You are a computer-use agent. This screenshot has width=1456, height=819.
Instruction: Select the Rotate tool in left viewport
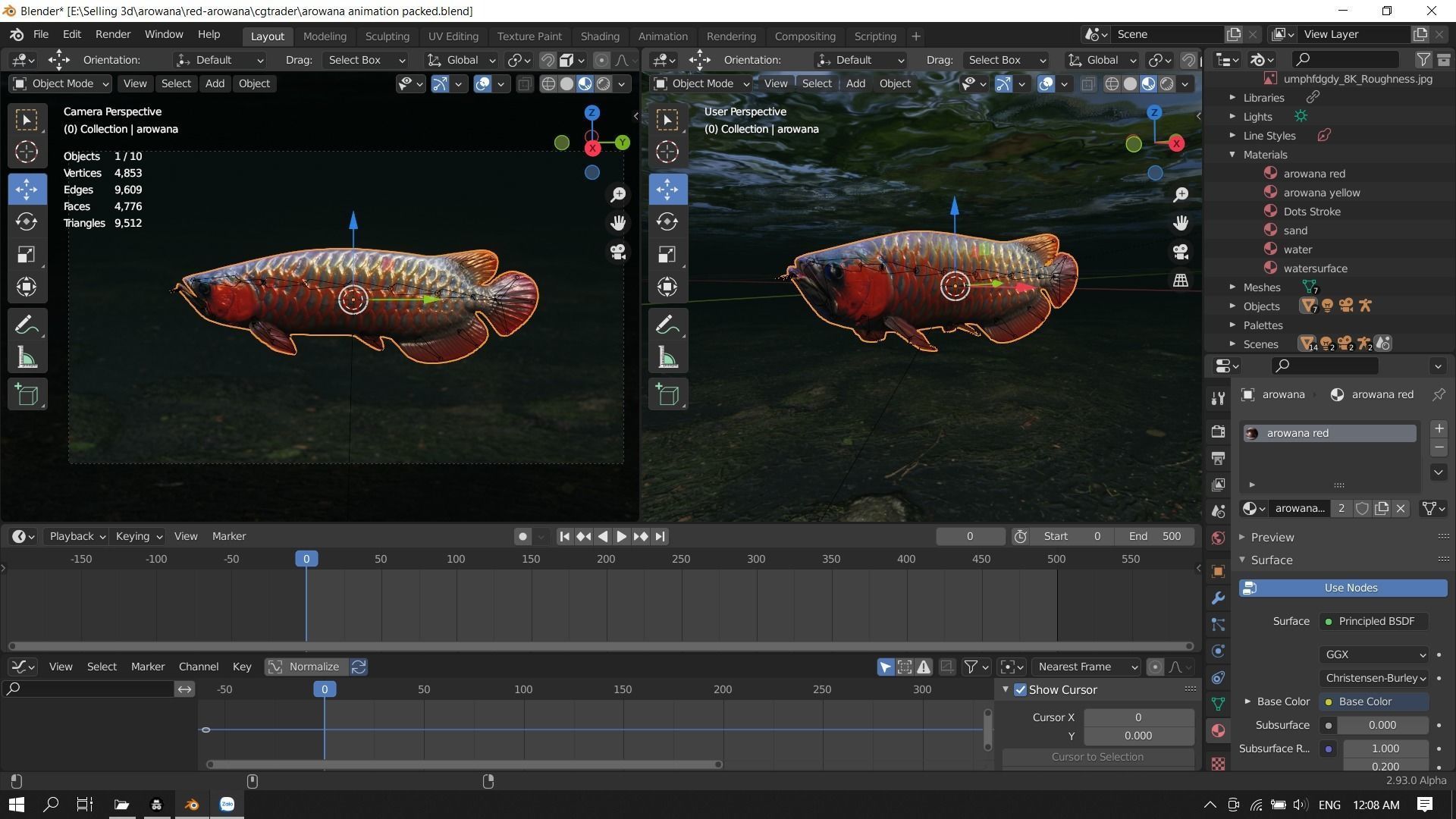(x=27, y=221)
